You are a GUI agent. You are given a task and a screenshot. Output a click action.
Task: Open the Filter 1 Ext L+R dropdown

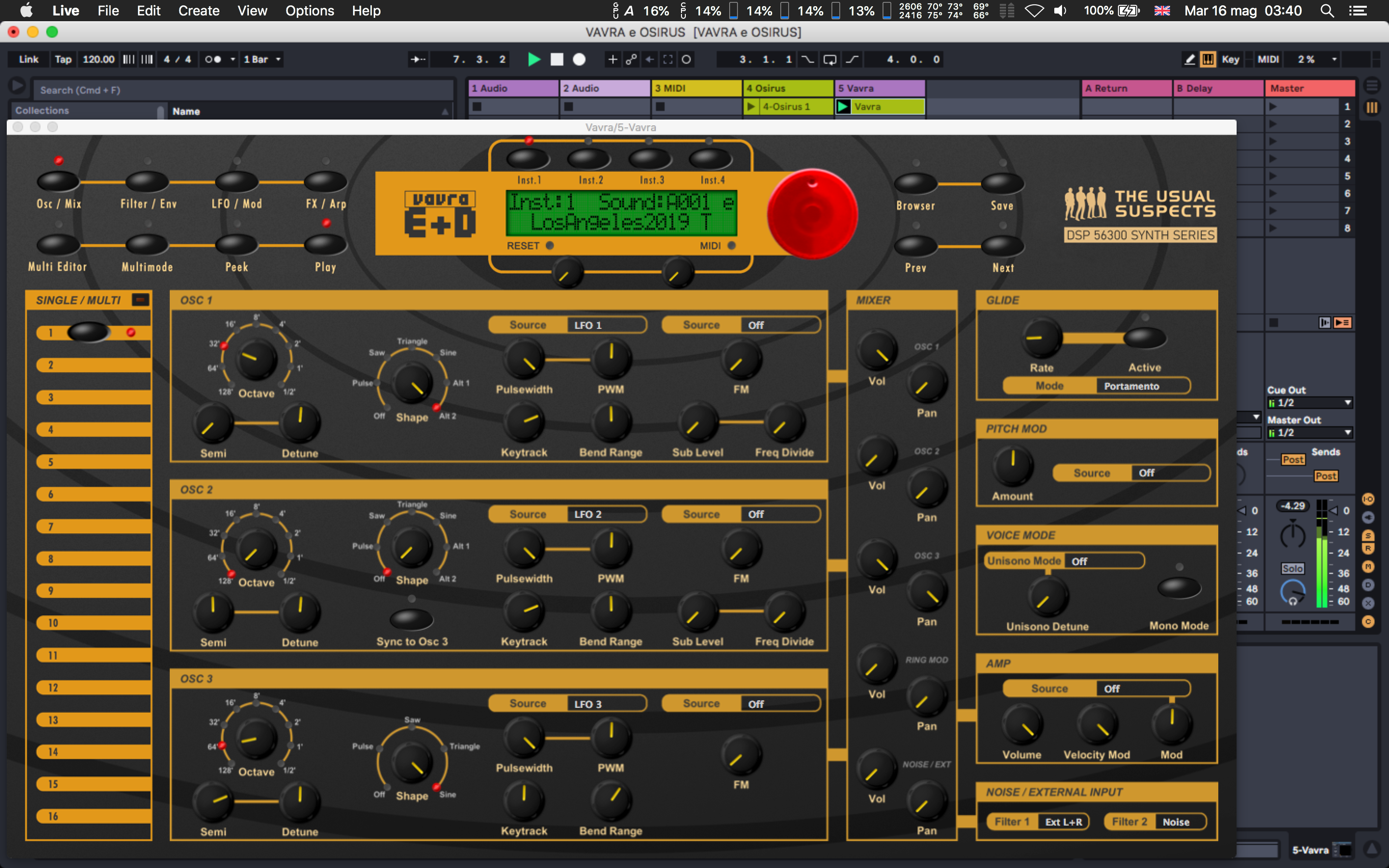click(x=1063, y=822)
